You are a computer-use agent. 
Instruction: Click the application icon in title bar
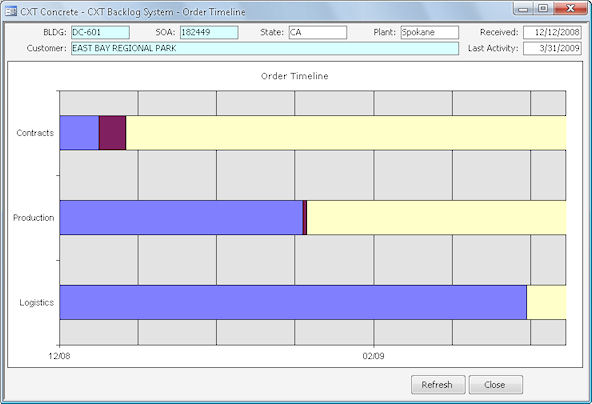tap(11, 11)
